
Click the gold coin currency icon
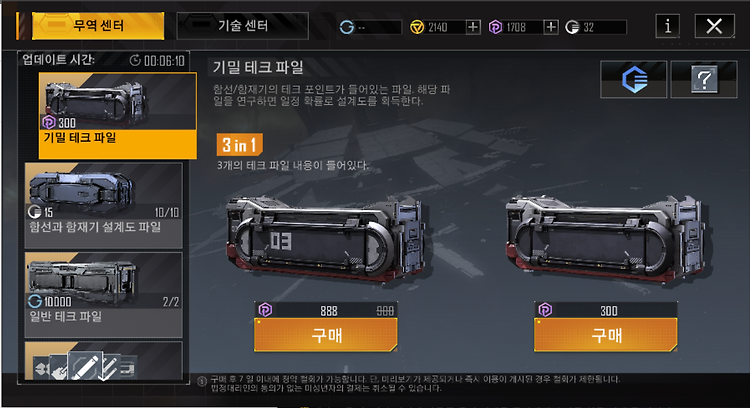[x=417, y=27]
